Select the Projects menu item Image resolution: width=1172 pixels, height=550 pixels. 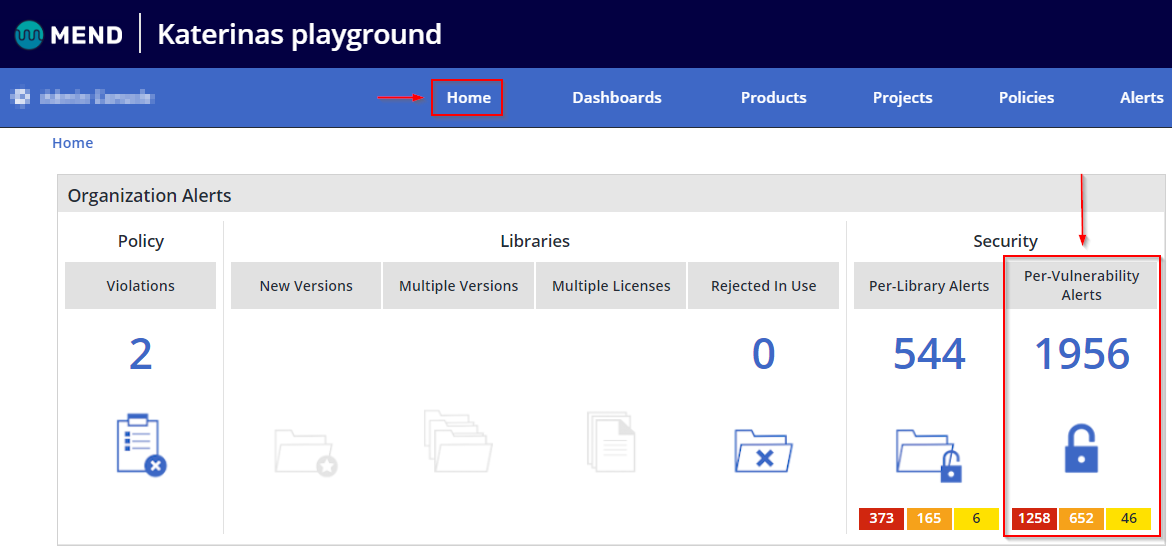point(902,98)
